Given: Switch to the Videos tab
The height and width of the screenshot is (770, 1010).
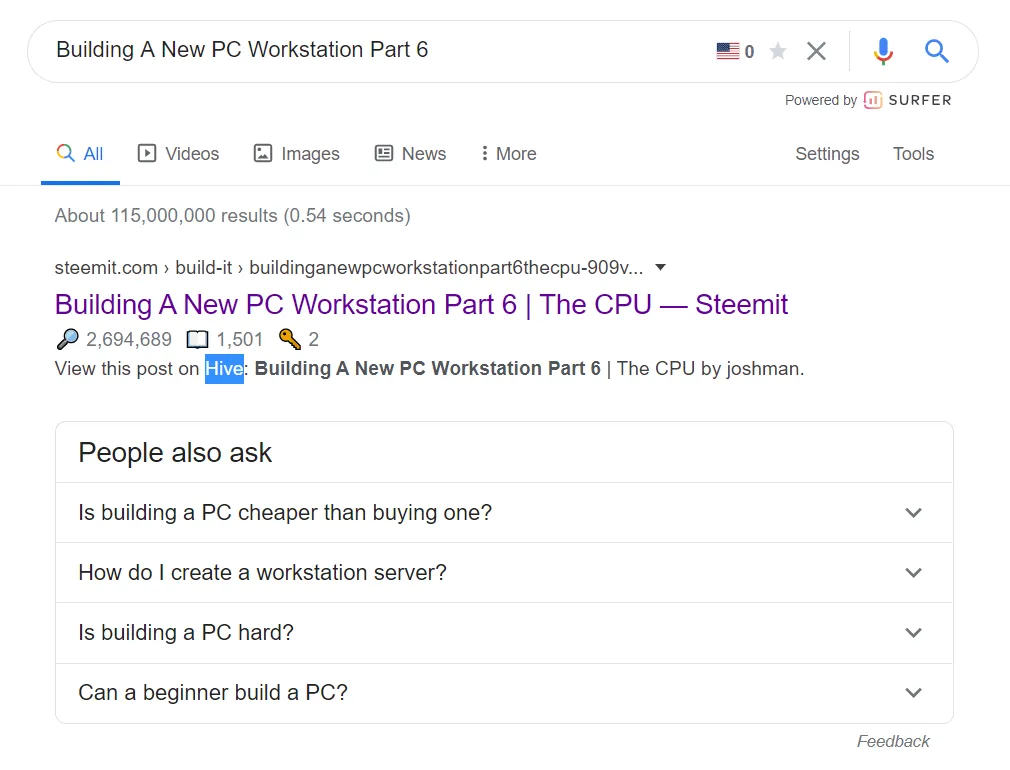Looking at the screenshot, I should pyautogui.click(x=178, y=153).
